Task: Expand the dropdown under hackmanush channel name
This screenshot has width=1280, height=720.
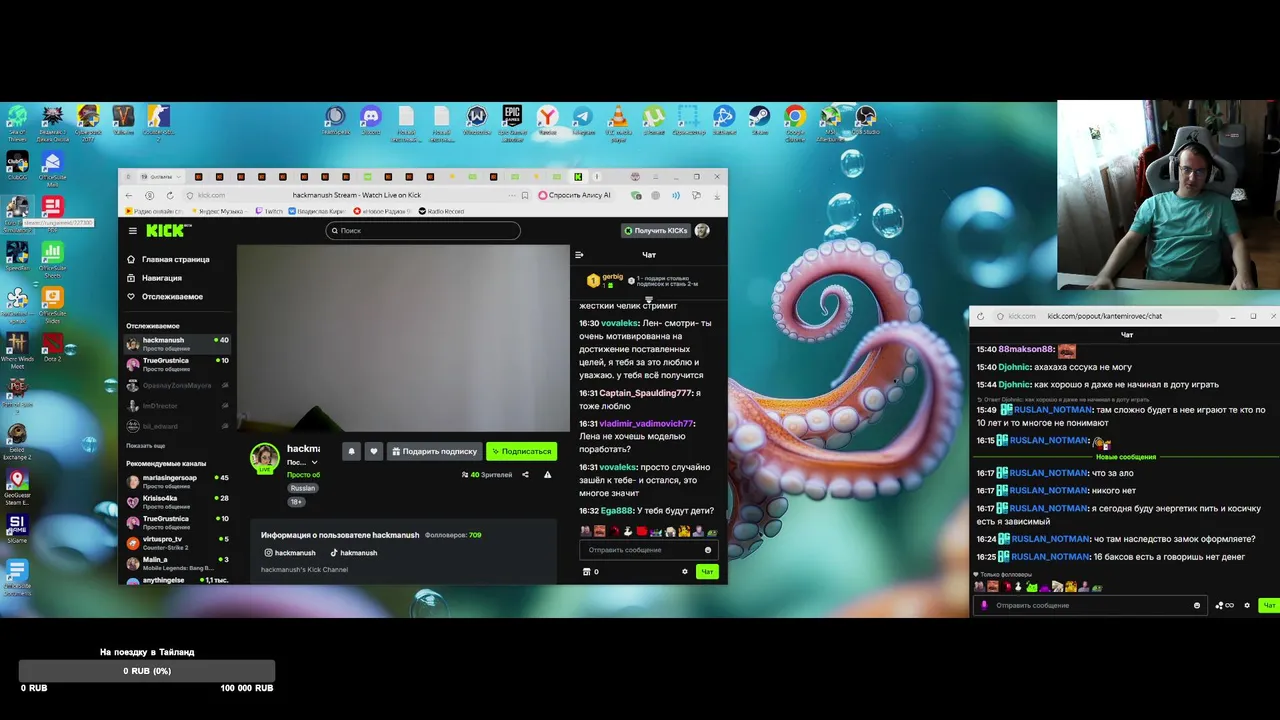Action: tap(315, 462)
